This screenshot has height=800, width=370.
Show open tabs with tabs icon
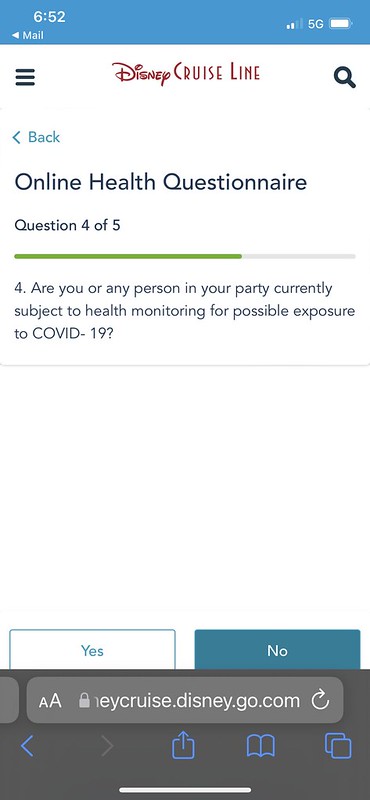pos(338,745)
